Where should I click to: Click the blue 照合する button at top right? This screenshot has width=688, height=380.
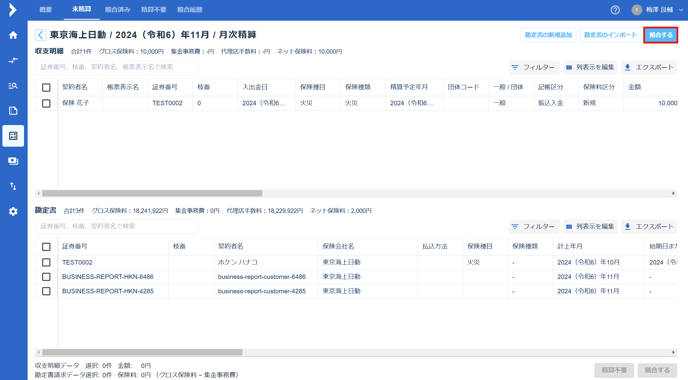click(661, 35)
